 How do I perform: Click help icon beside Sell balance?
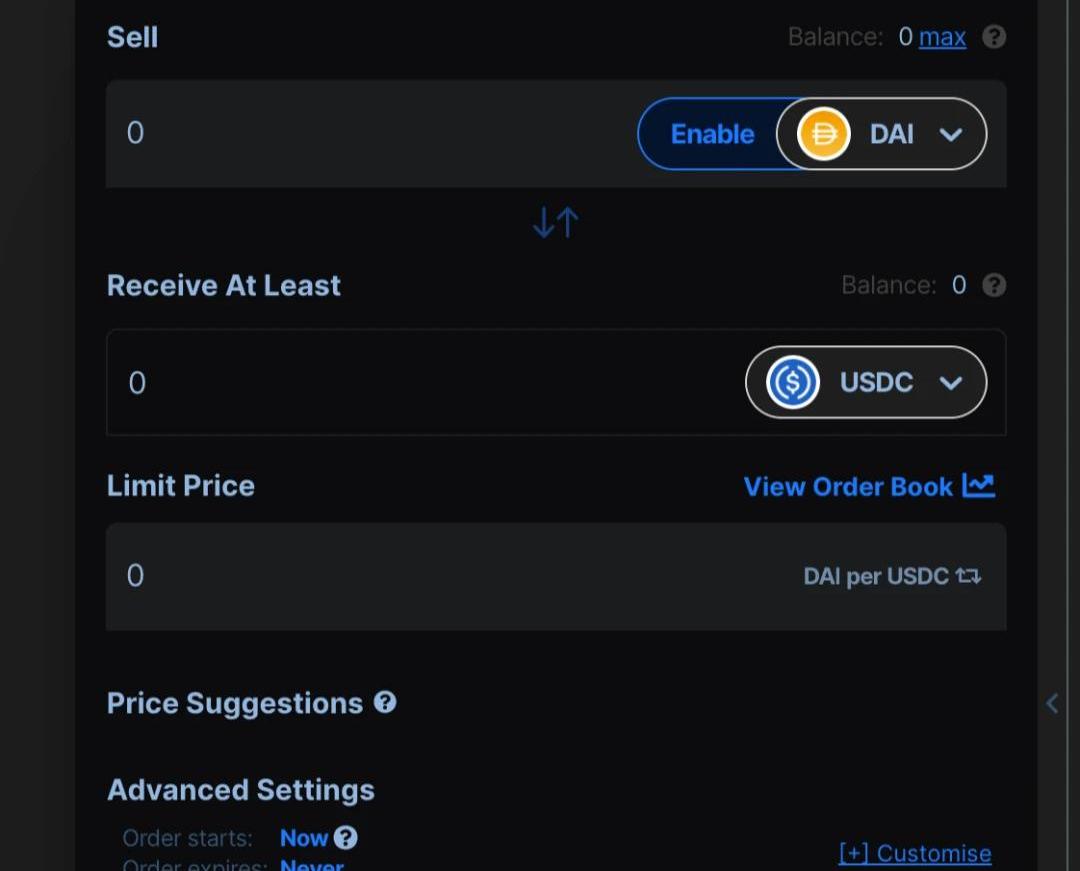[x=994, y=37]
